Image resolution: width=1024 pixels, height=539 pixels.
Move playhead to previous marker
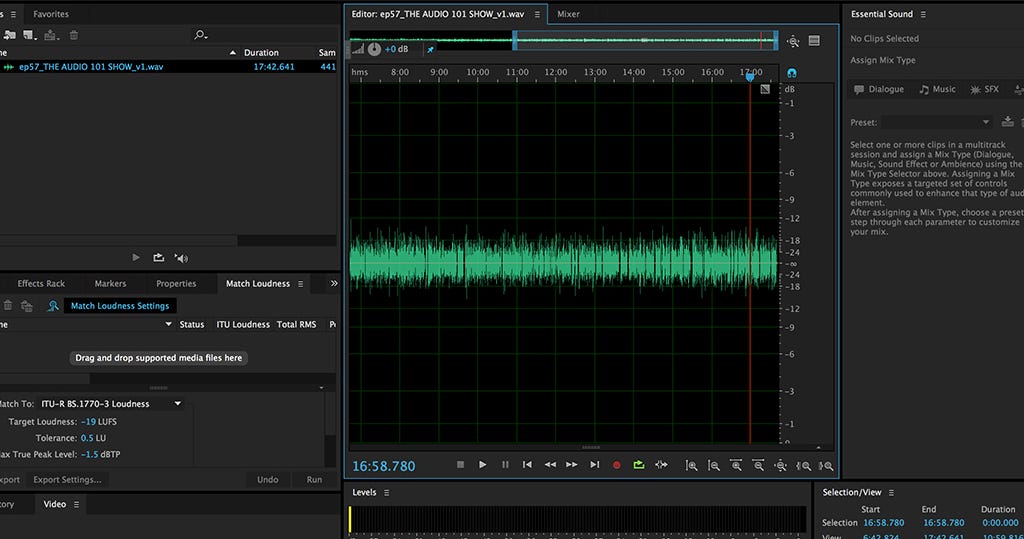coord(527,465)
